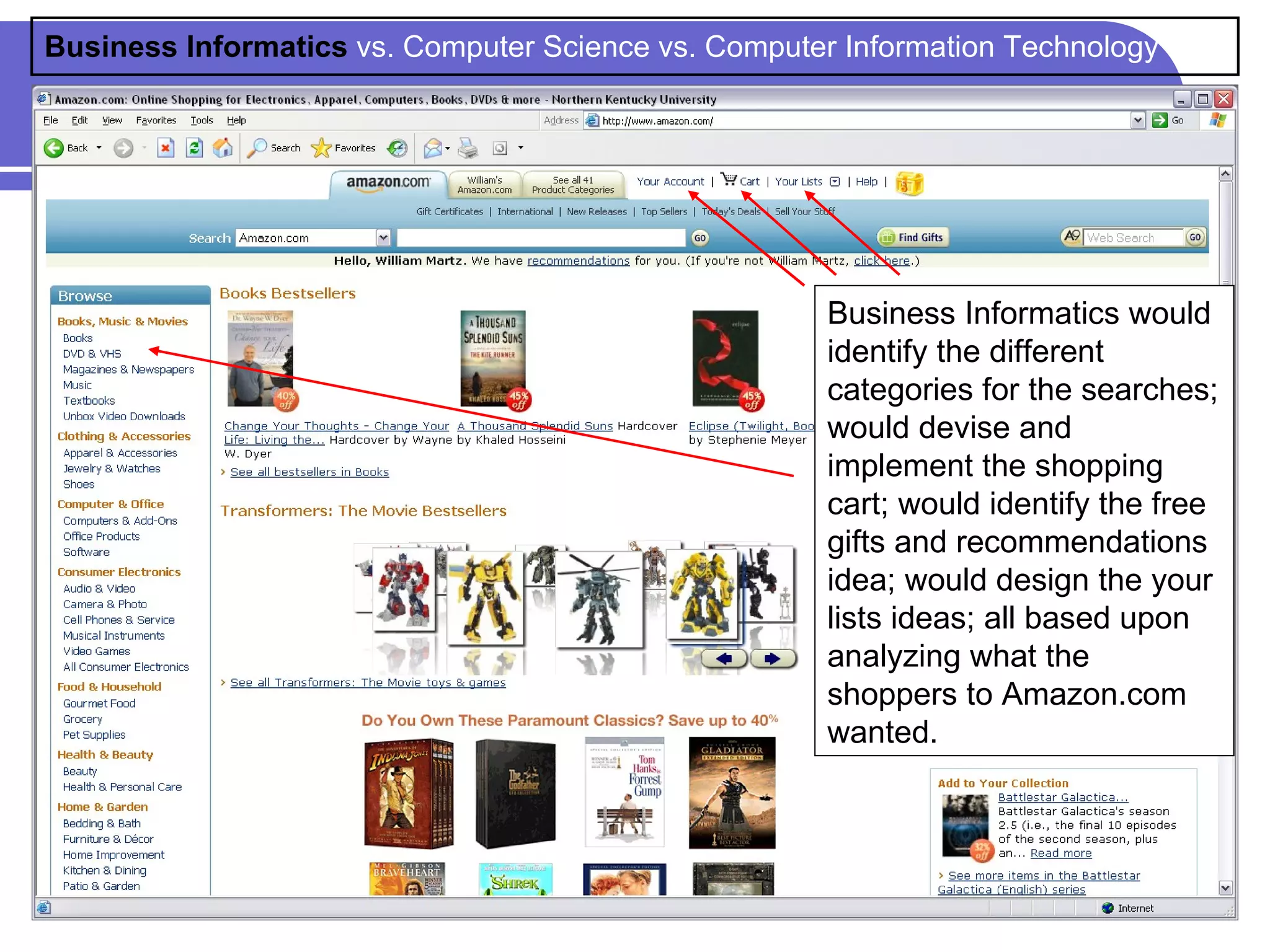Click A Thousand Splendid Suns book cover

pos(493,359)
